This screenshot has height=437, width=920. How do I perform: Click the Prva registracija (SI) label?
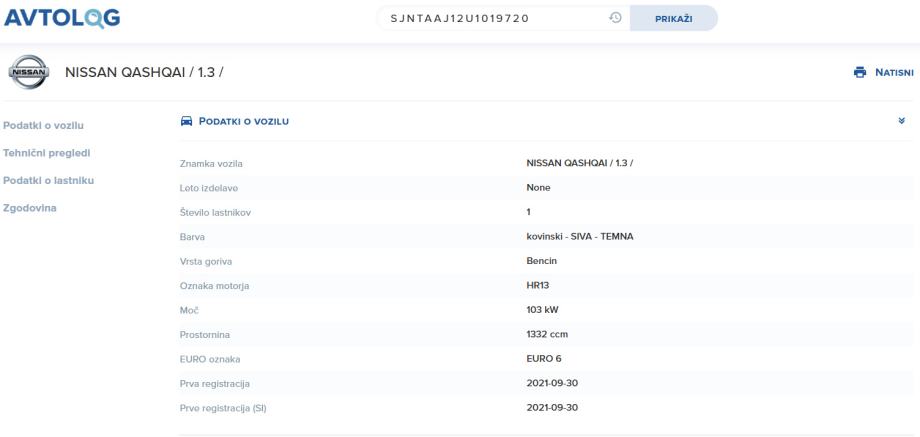(x=223, y=408)
